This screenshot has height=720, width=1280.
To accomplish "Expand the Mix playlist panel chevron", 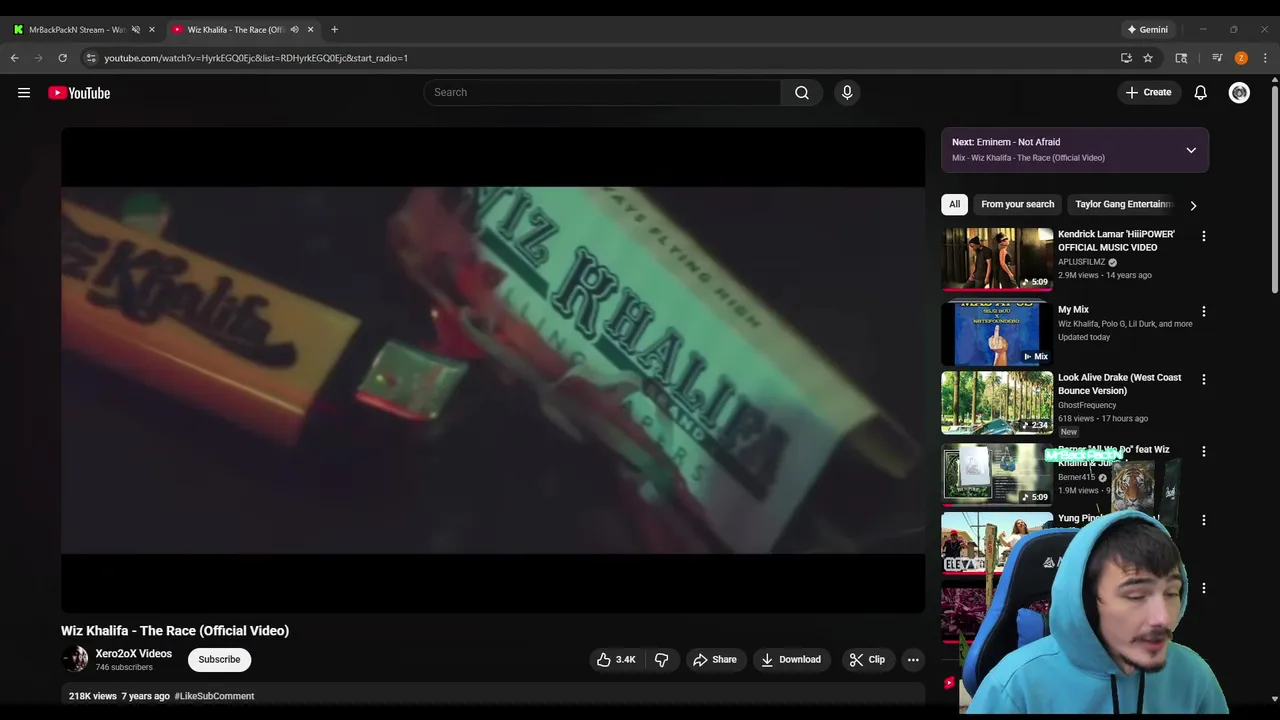I will tap(1191, 151).
